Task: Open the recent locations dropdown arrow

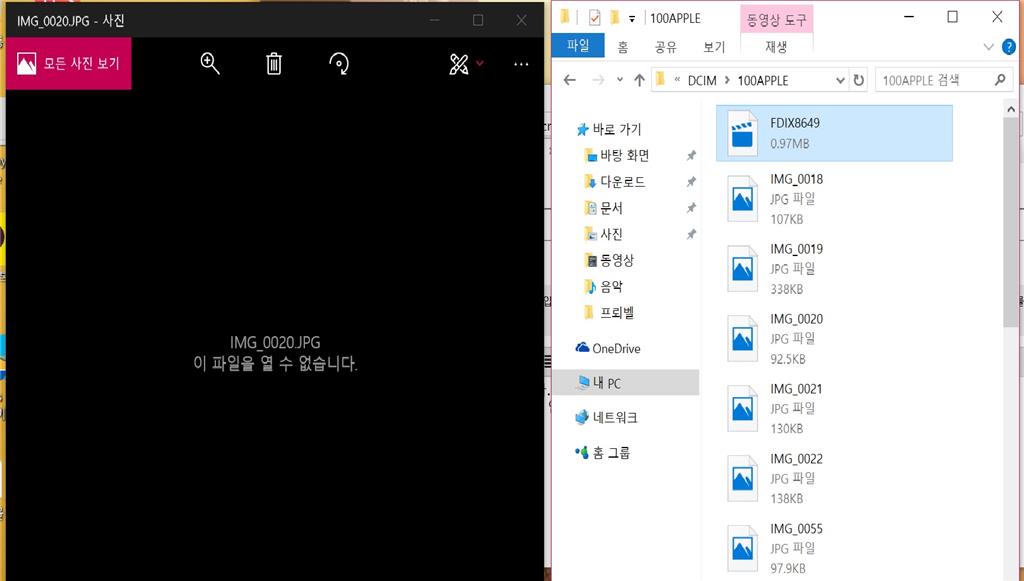Action: (619, 80)
